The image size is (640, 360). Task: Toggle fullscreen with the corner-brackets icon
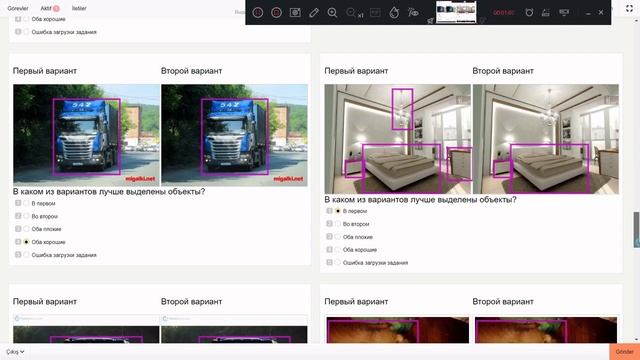coord(629,8)
